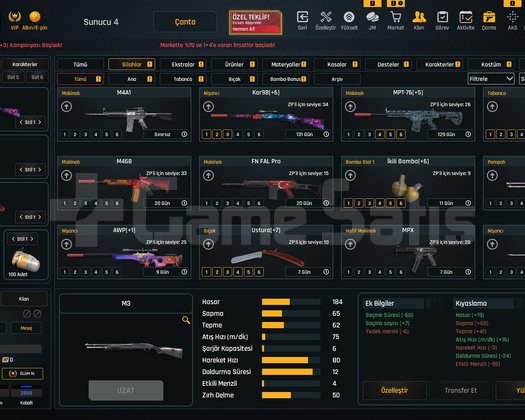Viewport: 525px width, 420px height.
Task: Switch to the Ekstralar tab
Action: (x=182, y=64)
